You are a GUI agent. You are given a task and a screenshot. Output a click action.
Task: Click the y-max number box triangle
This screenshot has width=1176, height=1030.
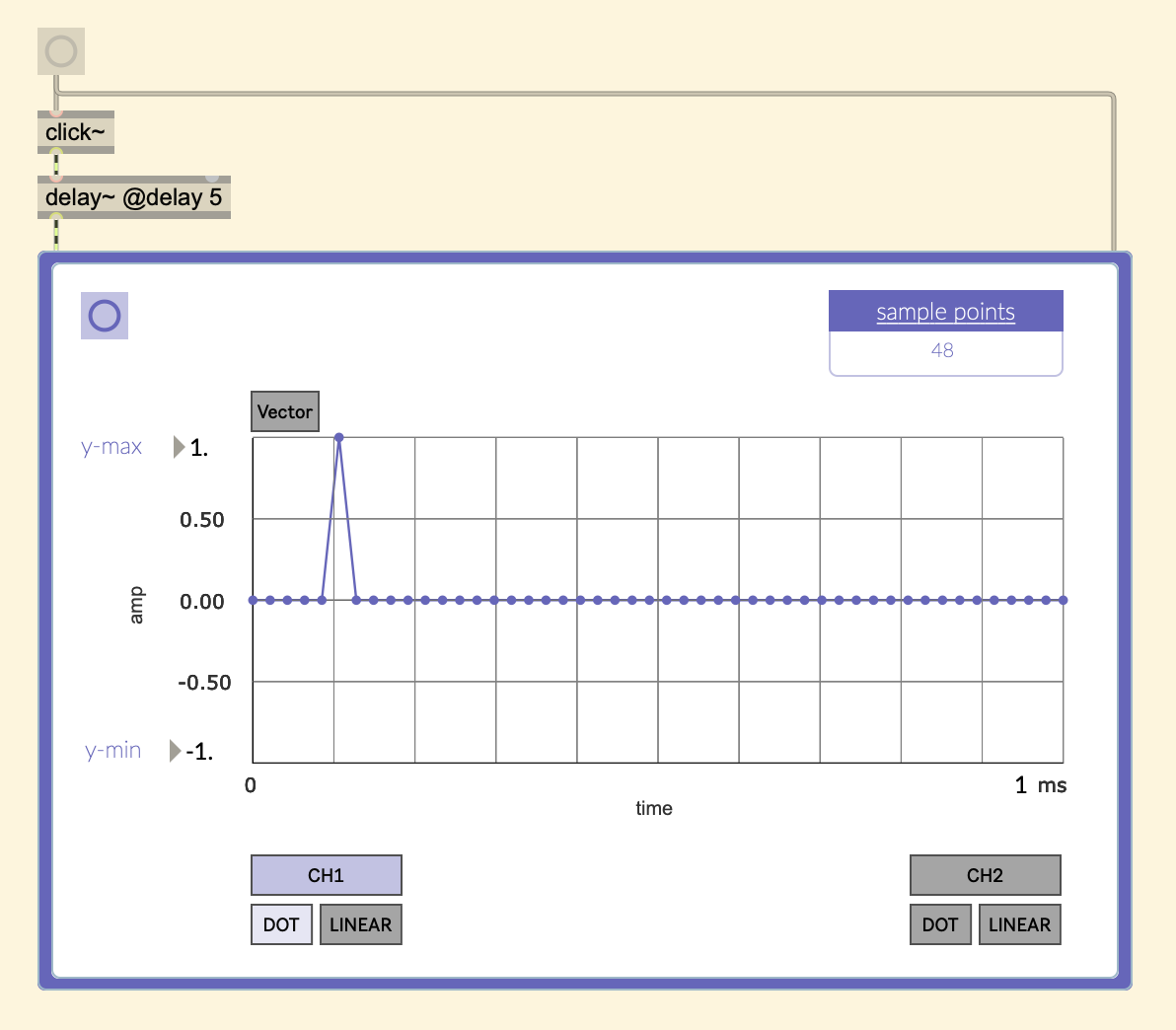pyautogui.click(x=179, y=446)
